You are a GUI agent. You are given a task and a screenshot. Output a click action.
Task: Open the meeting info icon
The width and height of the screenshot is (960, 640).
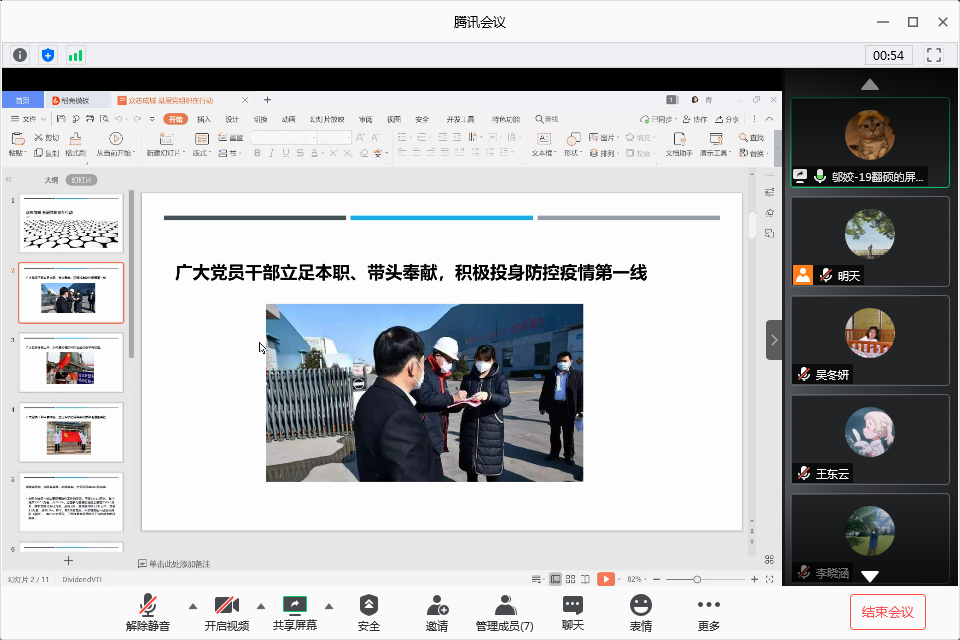(20, 55)
